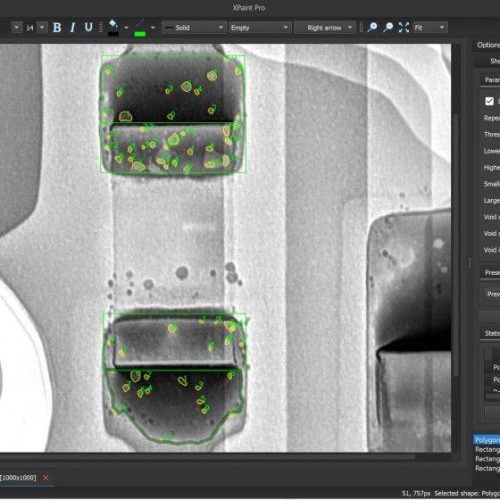Viewport: 500px width, 500px height.
Task: Select the highlighted Polygon shape entry
Action: coord(487,440)
